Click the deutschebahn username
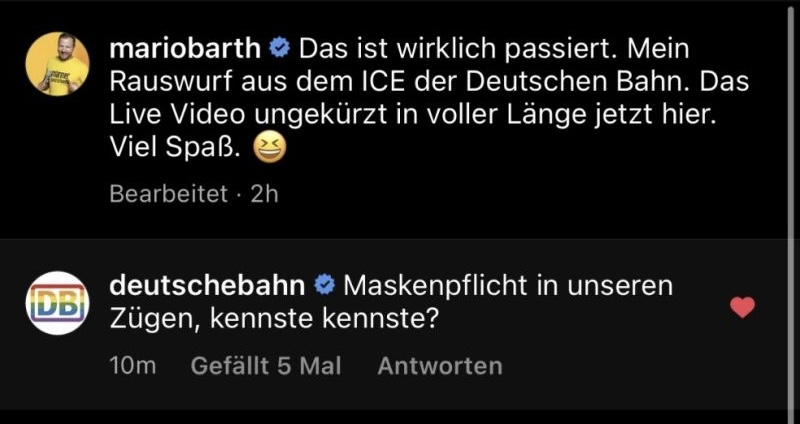 pyautogui.click(x=208, y=286)
